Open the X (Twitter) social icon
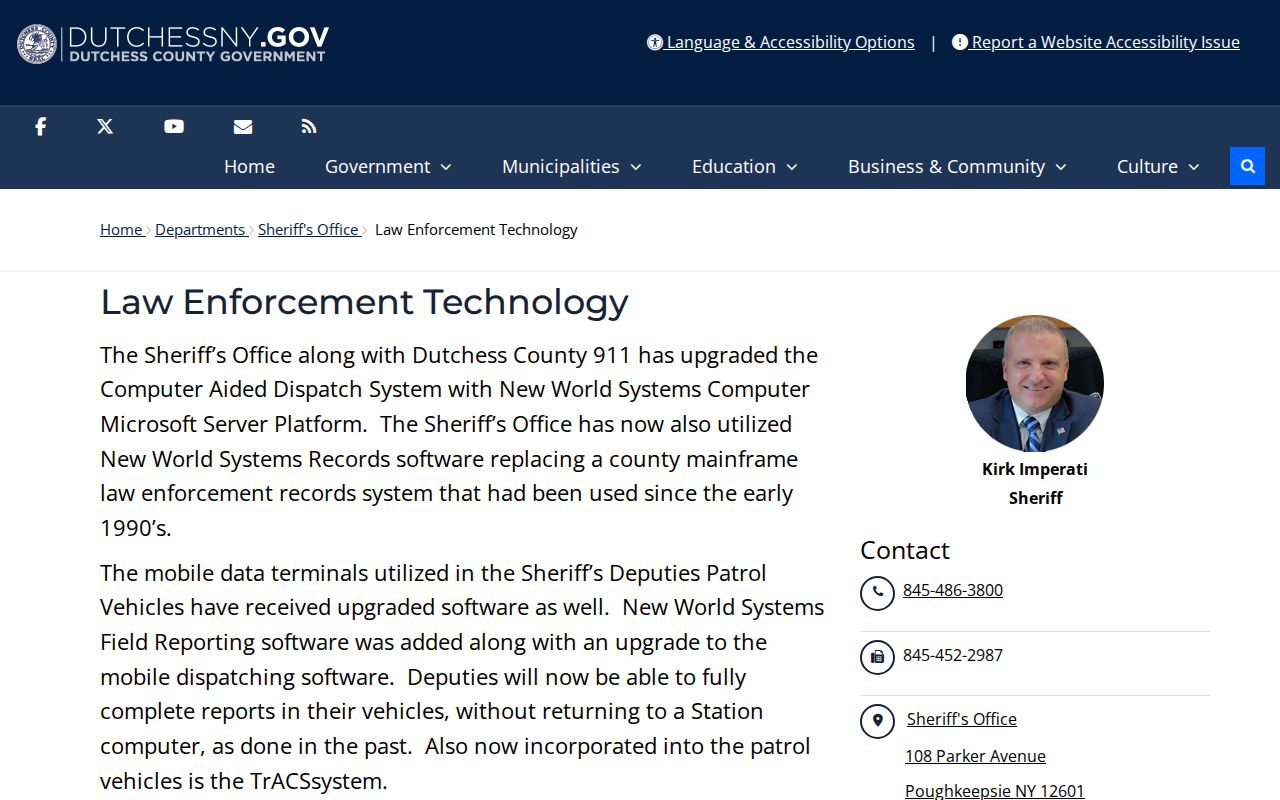Screen dimensions: 1280x800 [x=105, y=126]
